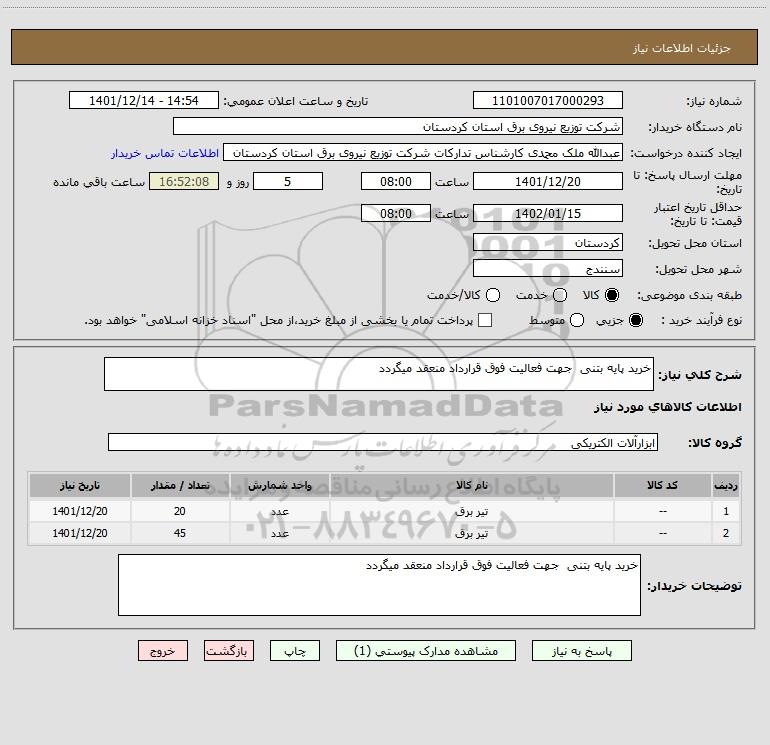Click the goods group field ابزارآلات الکتریکی

(383, 442)
